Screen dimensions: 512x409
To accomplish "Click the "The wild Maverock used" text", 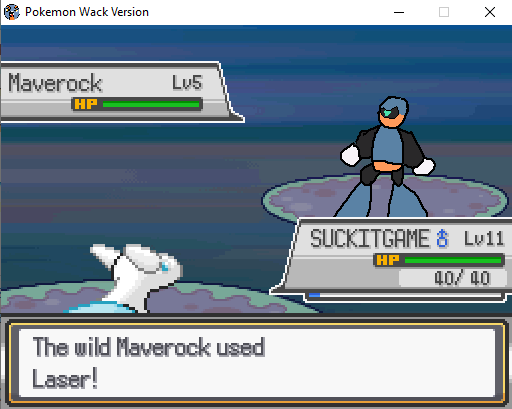I will [x=149, y=347].
